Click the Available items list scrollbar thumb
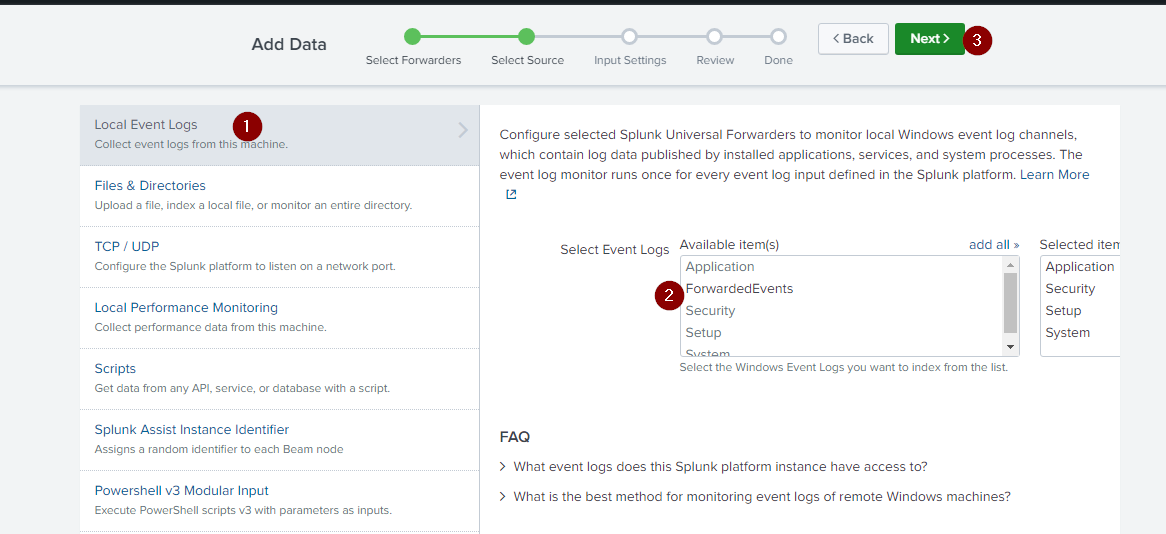The width and height of the screenshot is (1166, 534). click(1010, 303)
